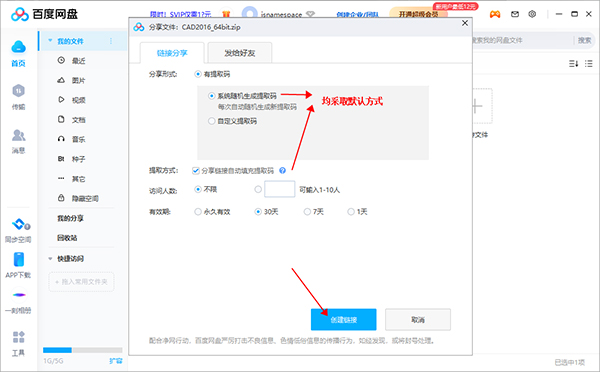This screenshot has height=372, width=600.
Task: Click the SVIP promotion link in title bar
Action: pyautogui.click(x=181, y=14)
